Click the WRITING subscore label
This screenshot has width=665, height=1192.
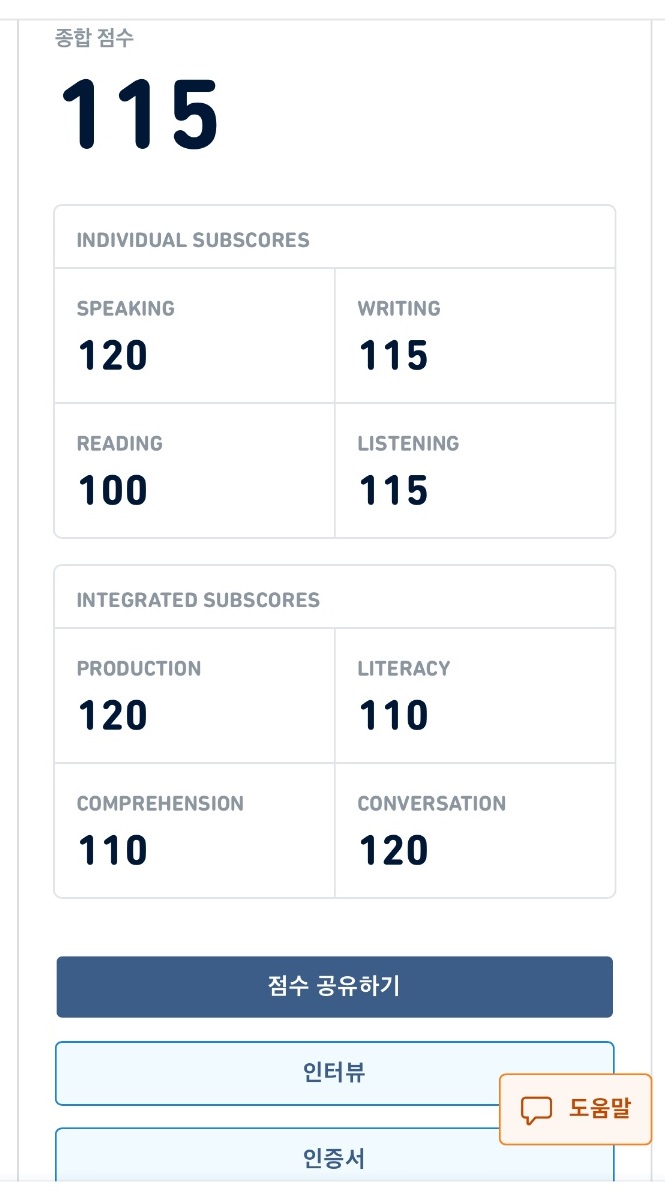(399, 308)
